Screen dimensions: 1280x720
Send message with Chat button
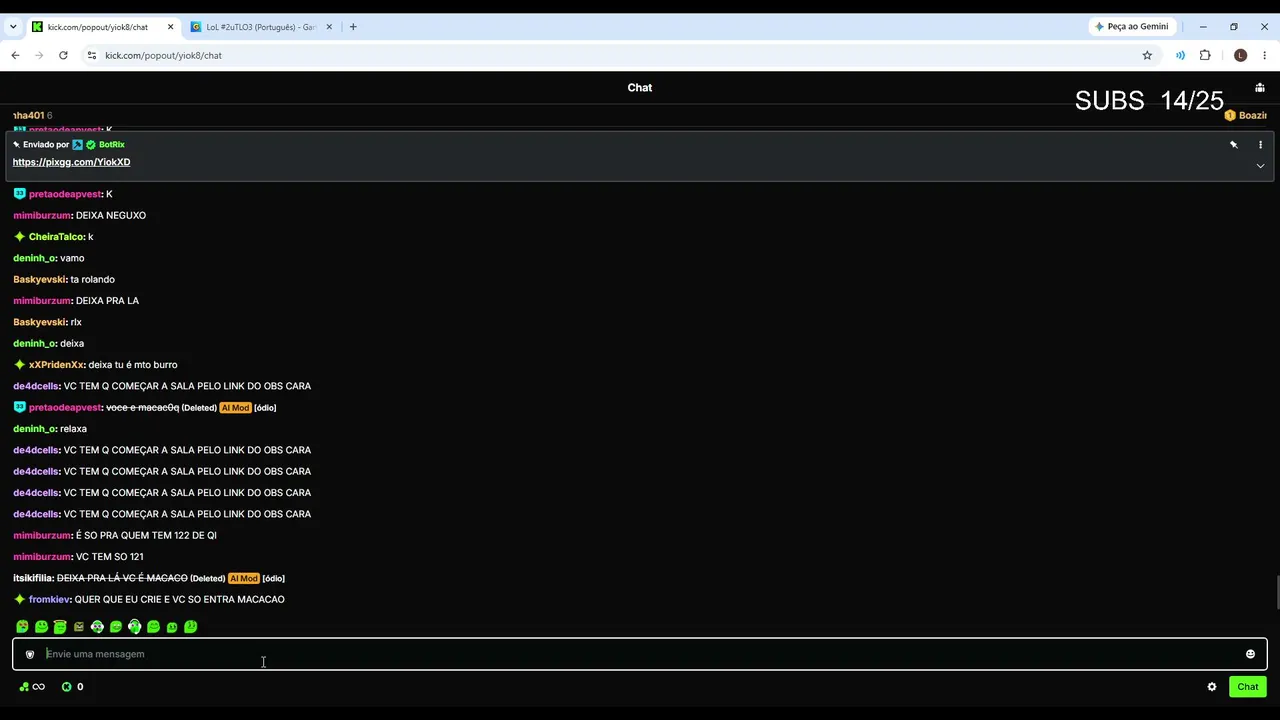click(1248, 687)
